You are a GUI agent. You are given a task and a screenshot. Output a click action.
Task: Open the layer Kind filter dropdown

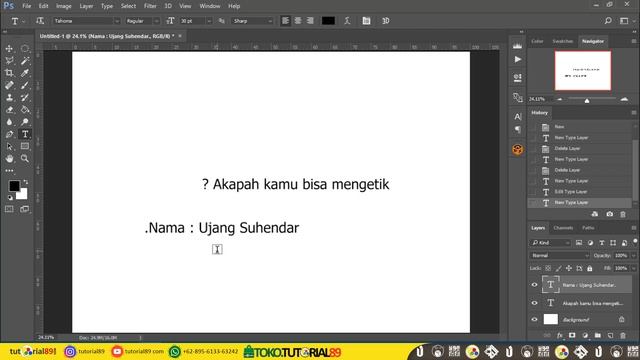pos(550,242)
